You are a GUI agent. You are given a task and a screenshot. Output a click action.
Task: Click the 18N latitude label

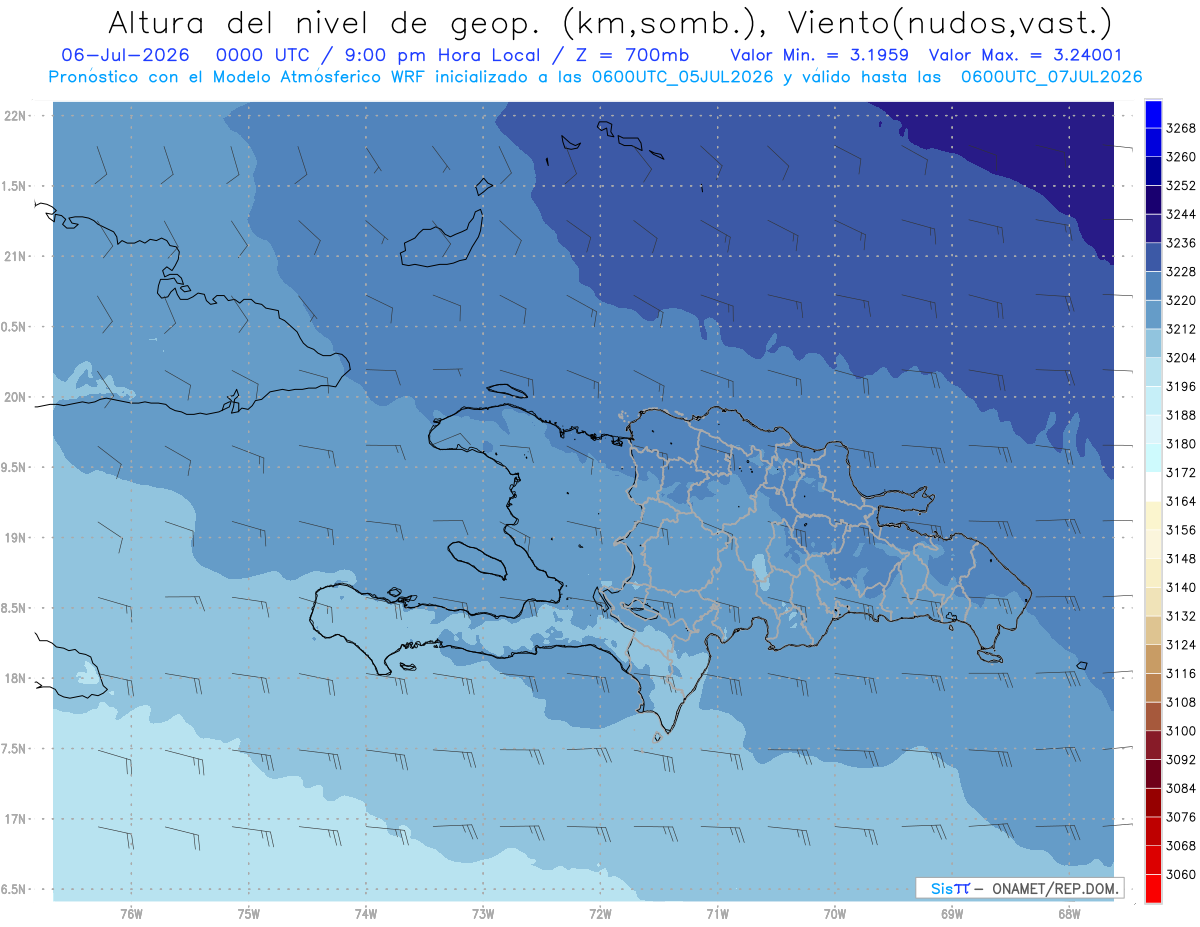(x=15, y=678)
